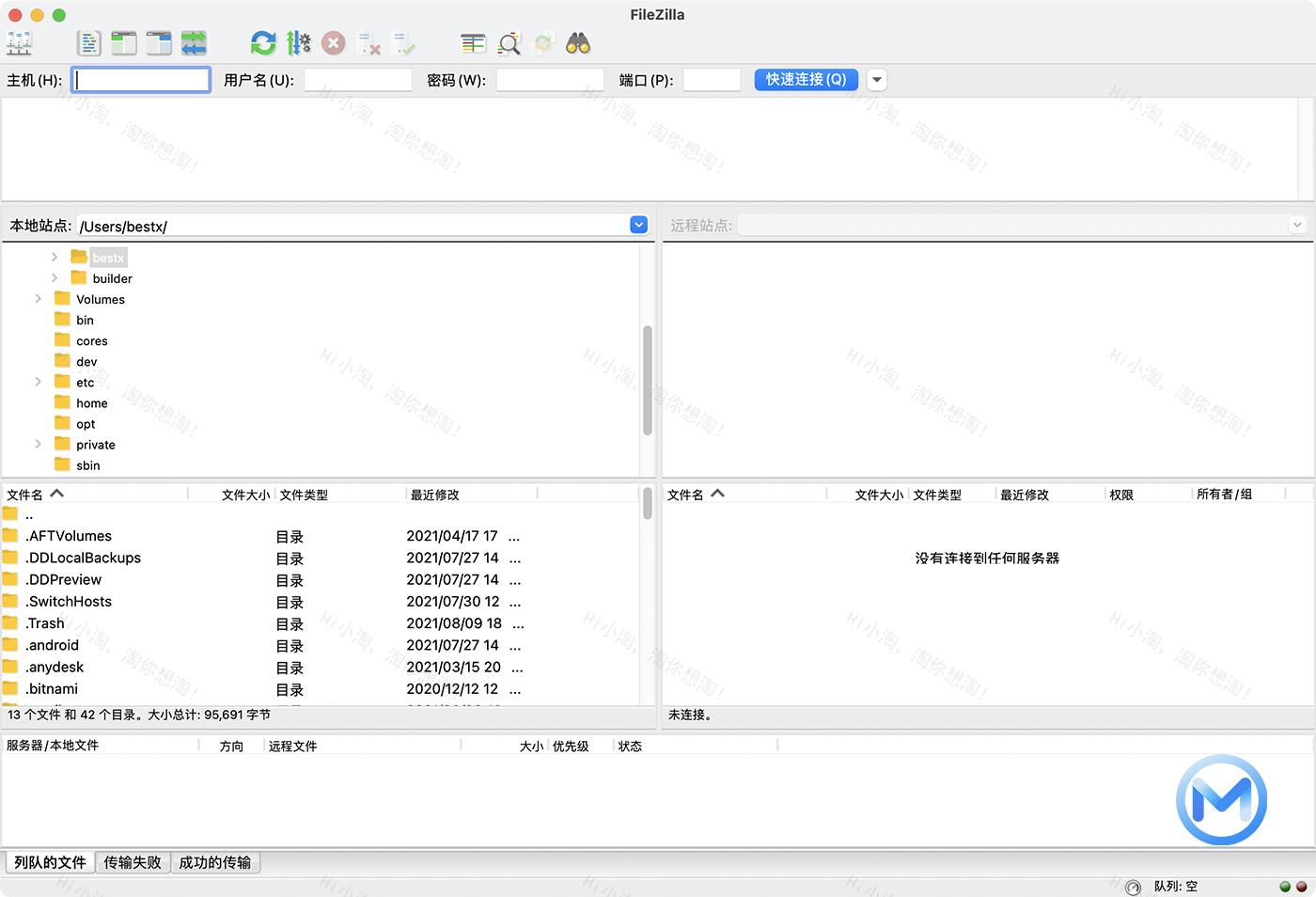The width and height of the screenshot is (1316, 897).
Task: Switch to 成功的传输 successful transfers tab
Action: click(x=215, y=862)
